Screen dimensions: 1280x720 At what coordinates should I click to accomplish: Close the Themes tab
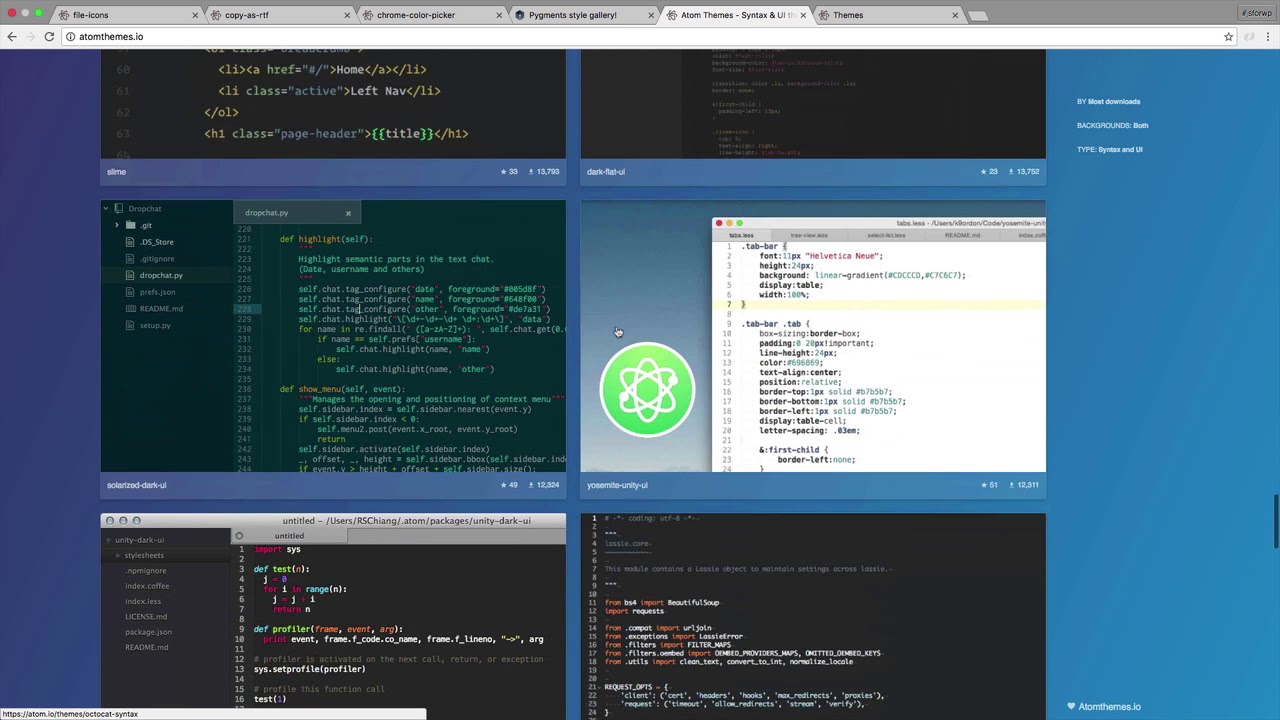955,15
